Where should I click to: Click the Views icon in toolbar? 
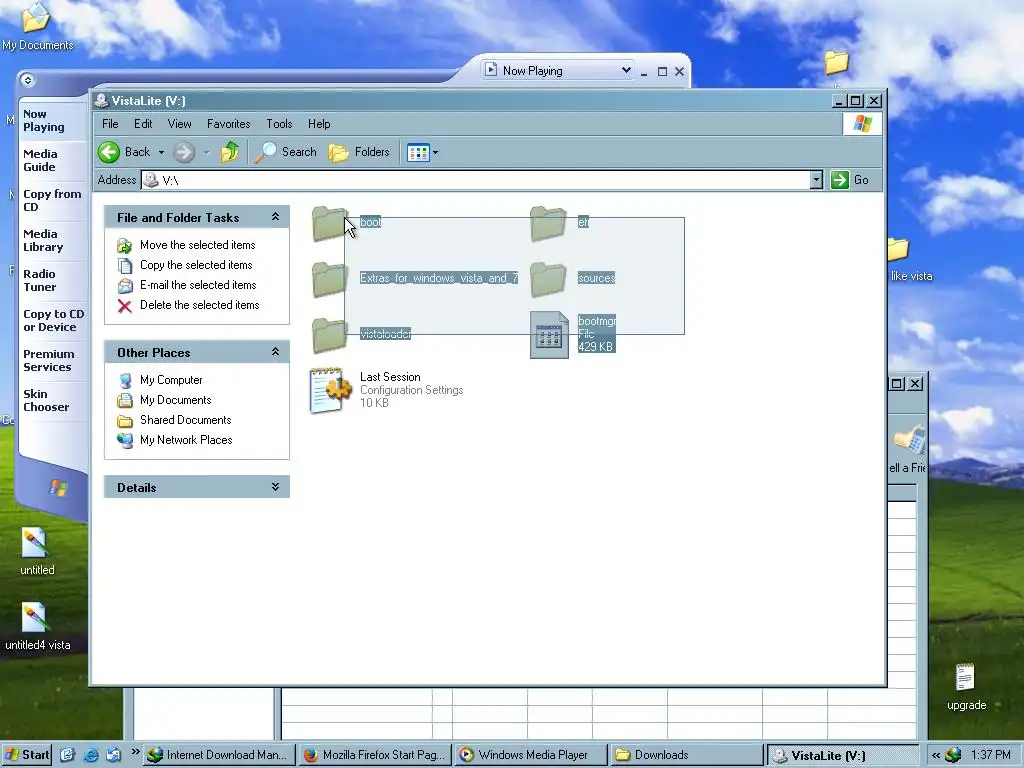click(x=418, y=153)
